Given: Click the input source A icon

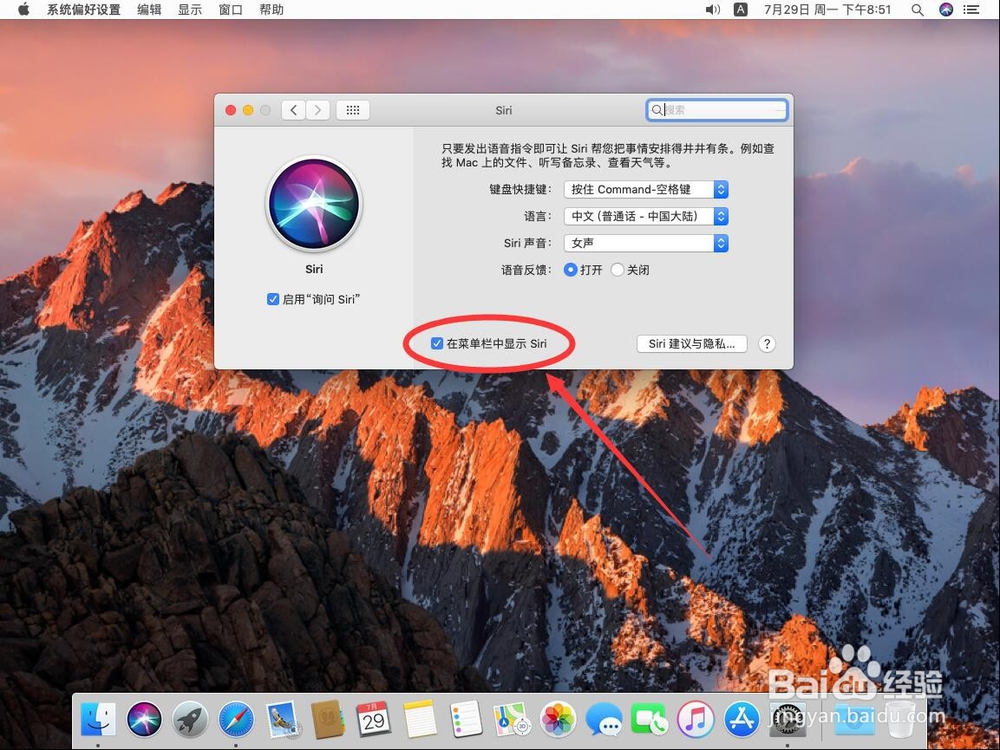Looking at the screenshot, I should [x=740, y=10].
